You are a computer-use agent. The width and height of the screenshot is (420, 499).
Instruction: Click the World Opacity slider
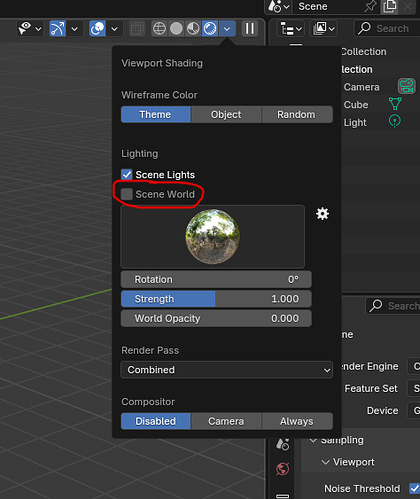click(216, 318)
